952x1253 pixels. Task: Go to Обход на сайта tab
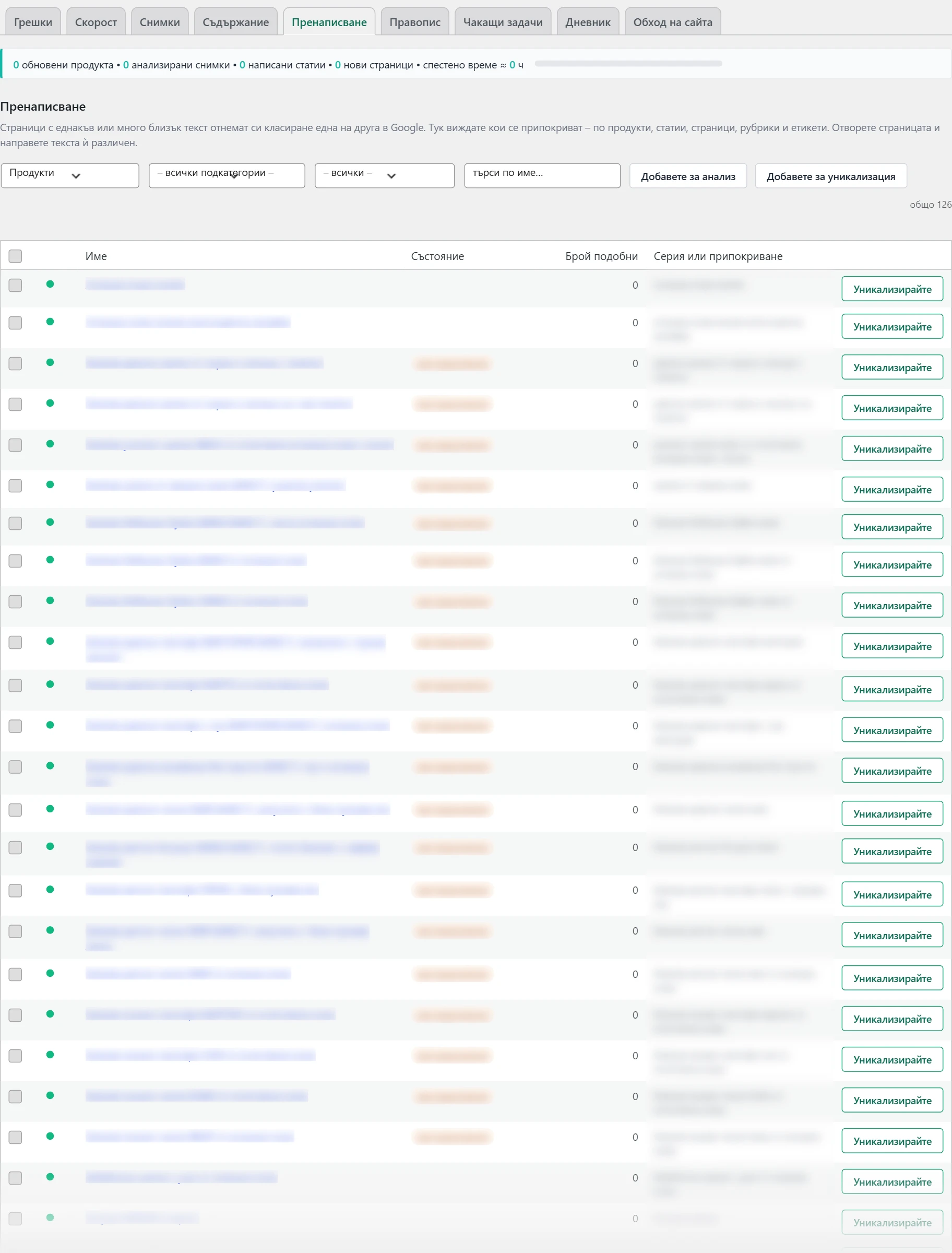coord(673,22)
